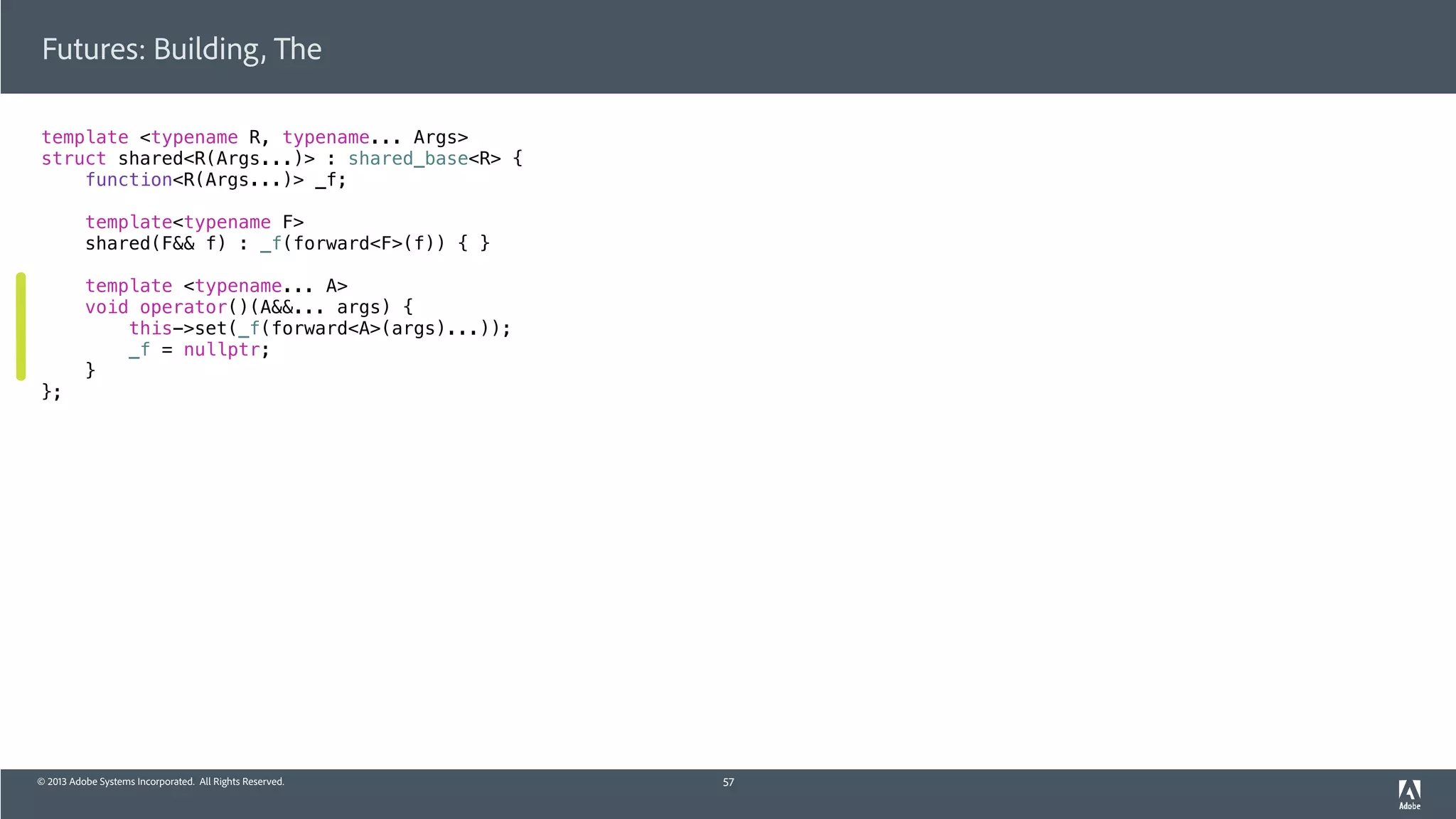The height and width of the screenshot is (819, 1456).
Task: Click the Adobe copyright notice text
Action: tap(161, 781)
